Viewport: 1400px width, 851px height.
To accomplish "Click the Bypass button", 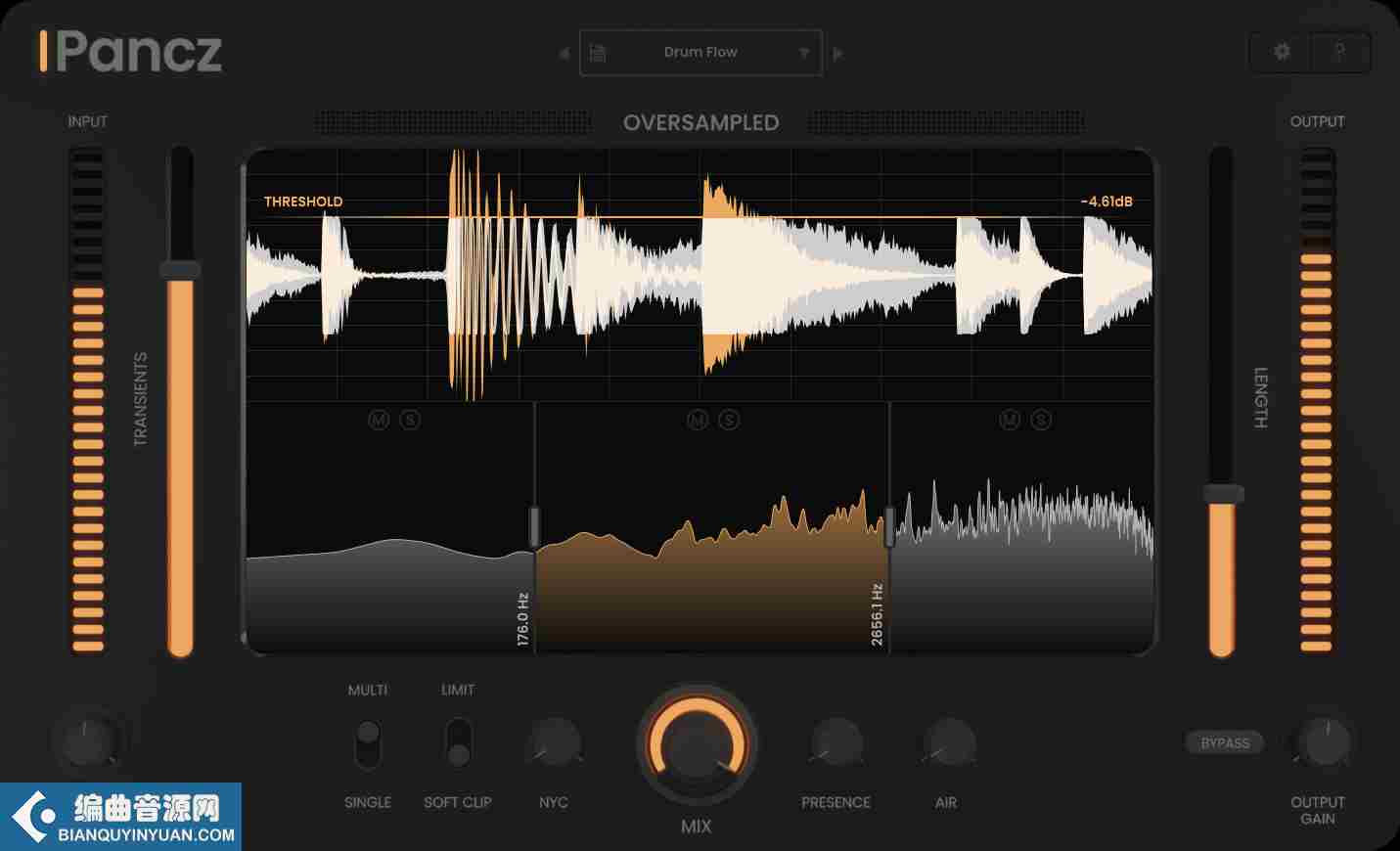I will click(x=1225, y=742).
